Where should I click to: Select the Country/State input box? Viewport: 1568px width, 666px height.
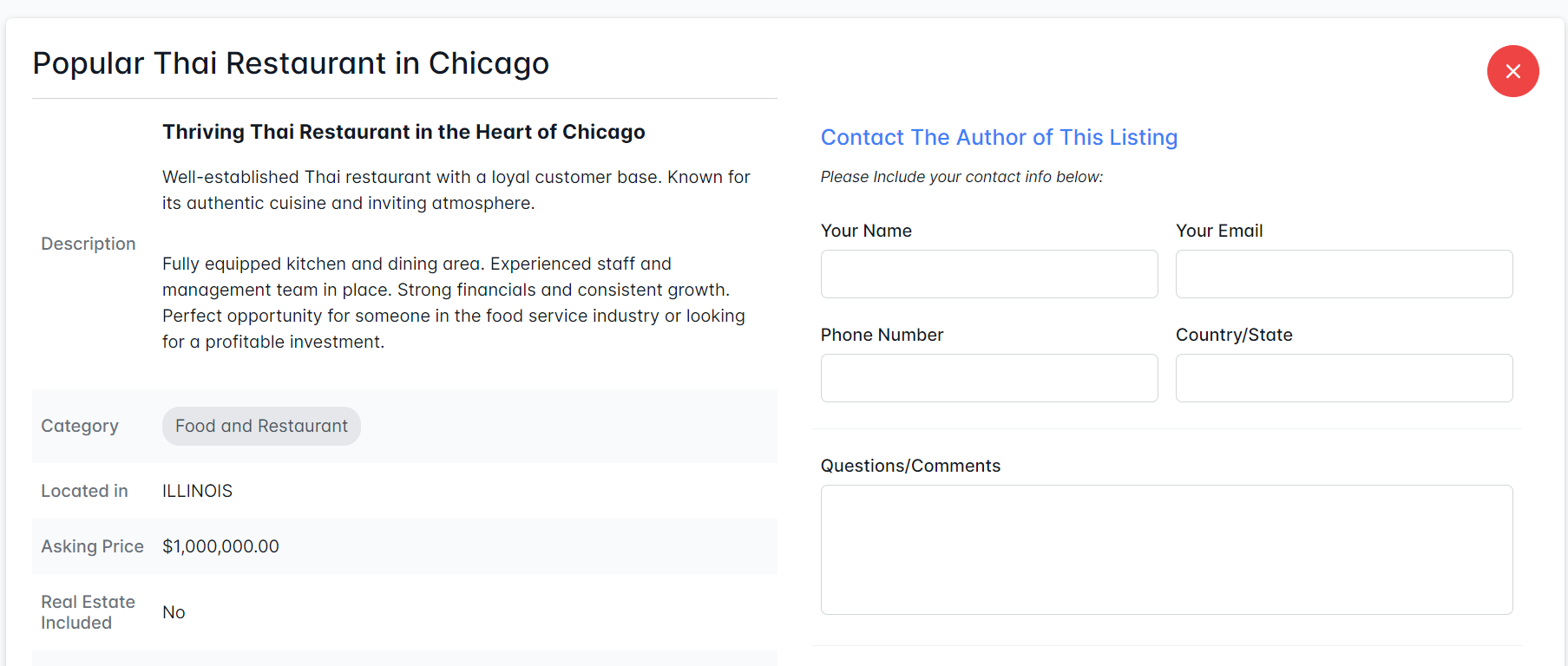click(1343, 378)
